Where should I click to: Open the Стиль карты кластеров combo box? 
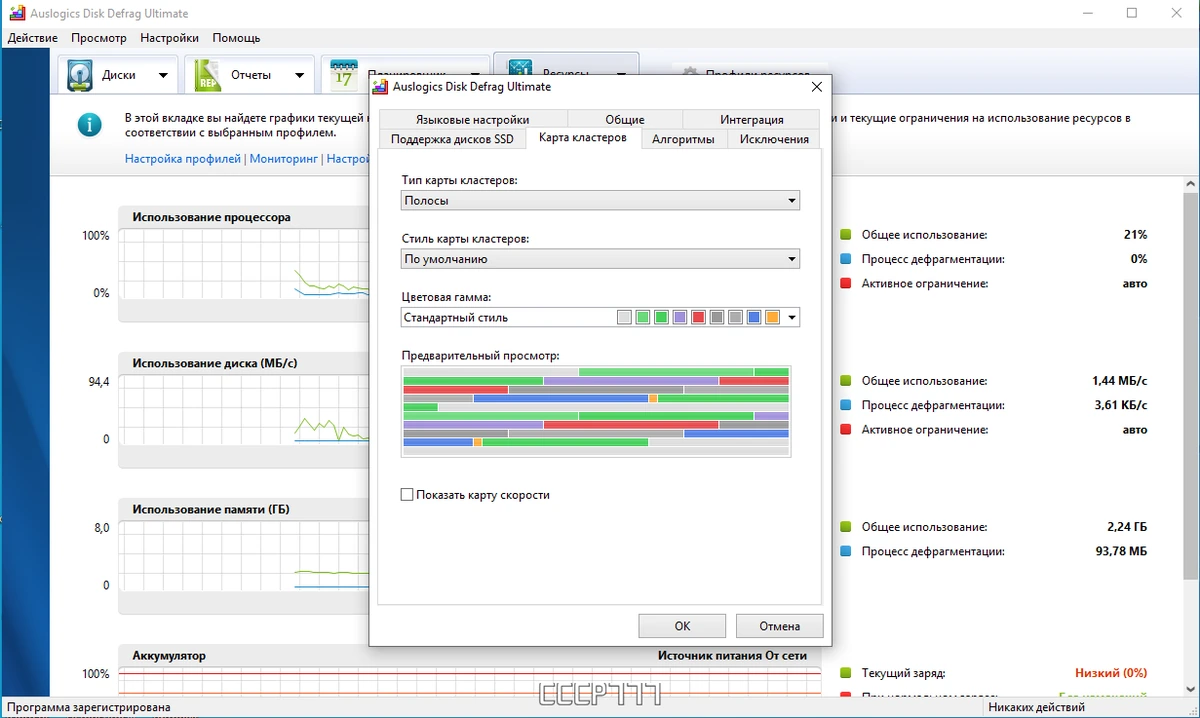(x=600, y=259)
